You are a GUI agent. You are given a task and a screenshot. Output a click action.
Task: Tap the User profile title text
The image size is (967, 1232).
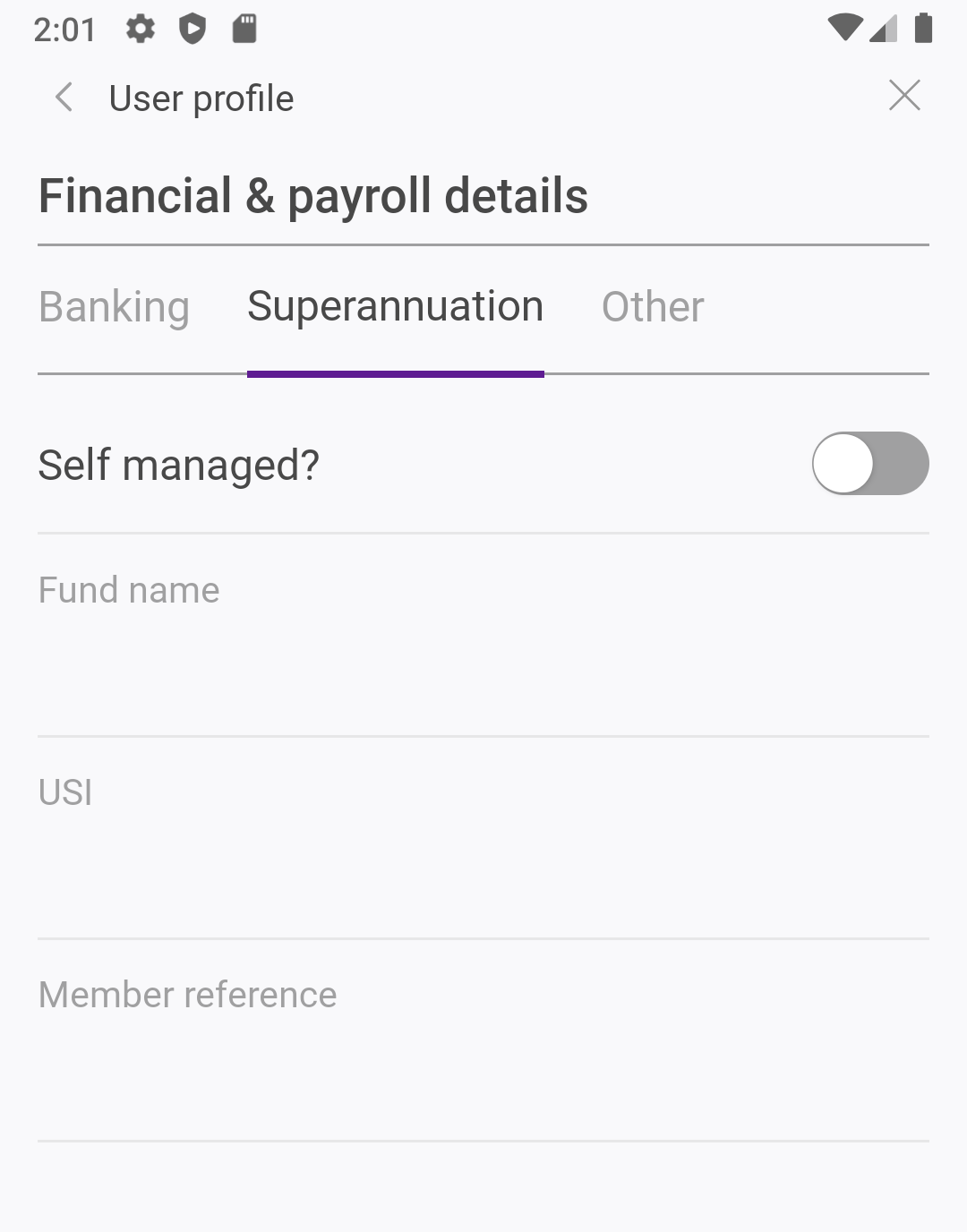201,98
